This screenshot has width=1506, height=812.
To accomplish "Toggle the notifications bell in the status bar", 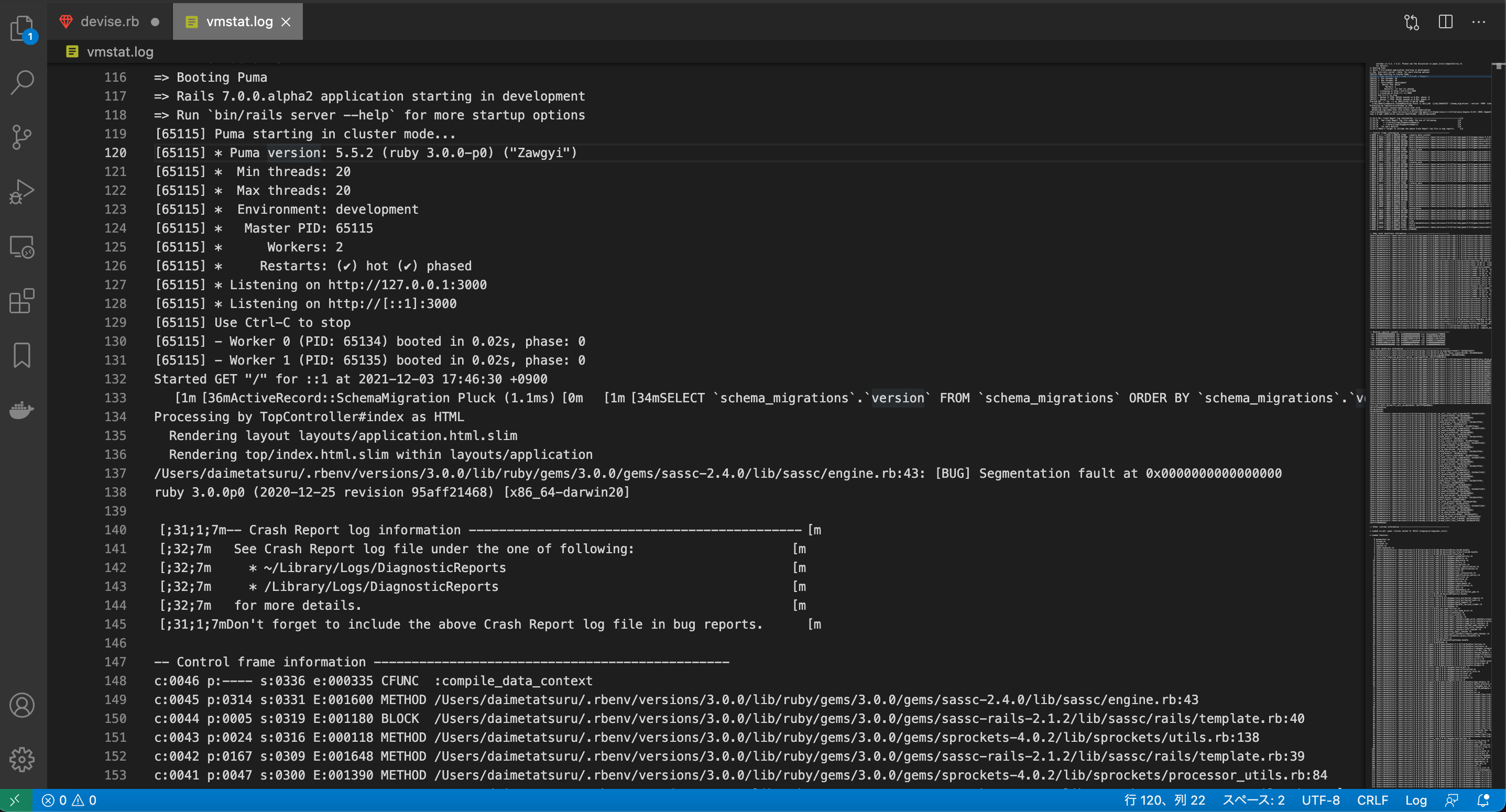I will click(x=1483, y=800).
